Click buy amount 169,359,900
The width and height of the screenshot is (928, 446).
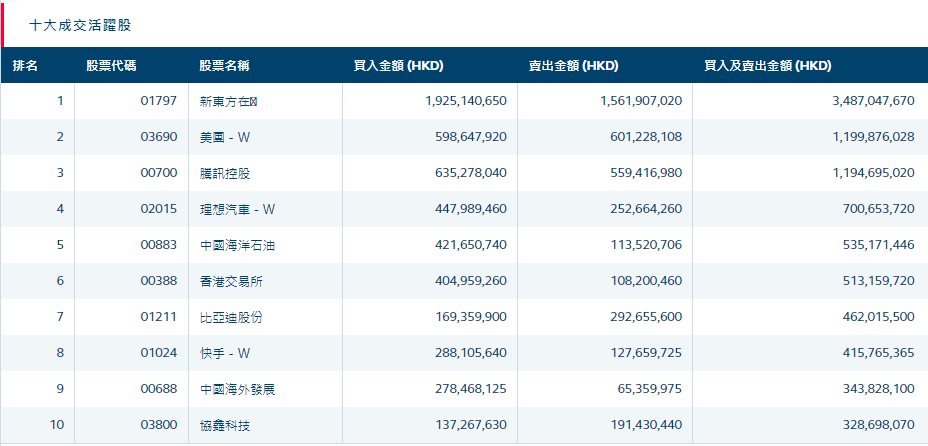point(473,317)
